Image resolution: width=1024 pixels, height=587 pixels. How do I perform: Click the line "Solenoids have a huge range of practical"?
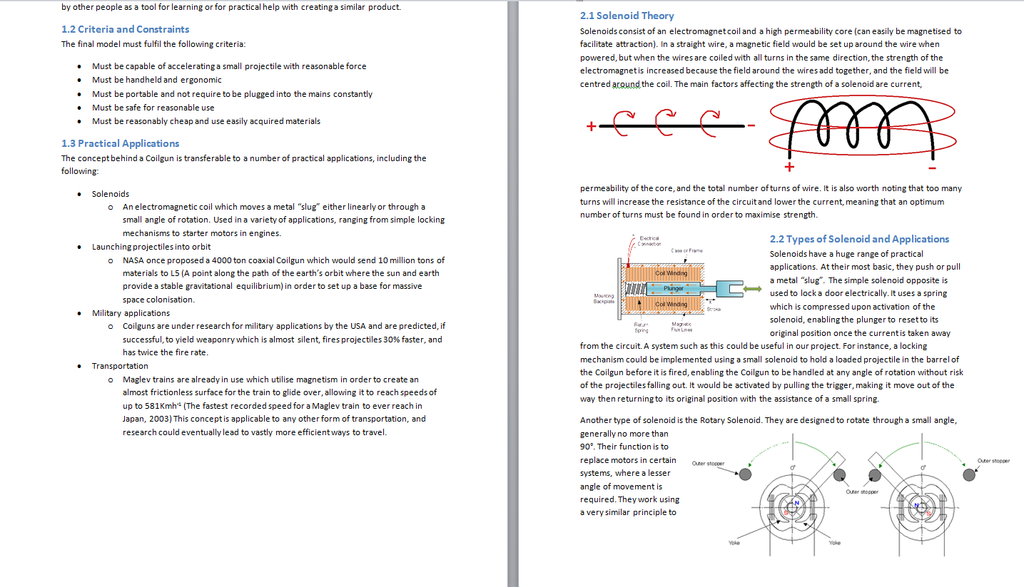pyautogui.click(x=846, y=254)
